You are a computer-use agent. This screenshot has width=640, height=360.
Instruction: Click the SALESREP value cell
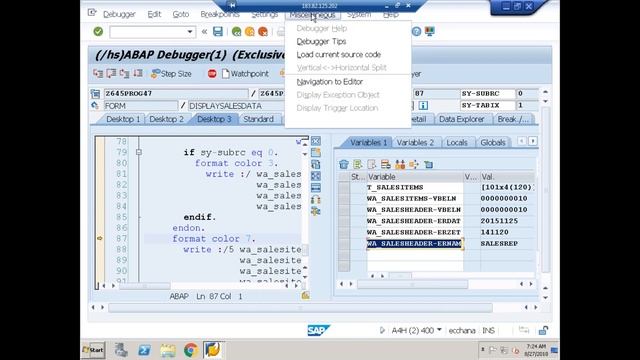tap(507, 244)
